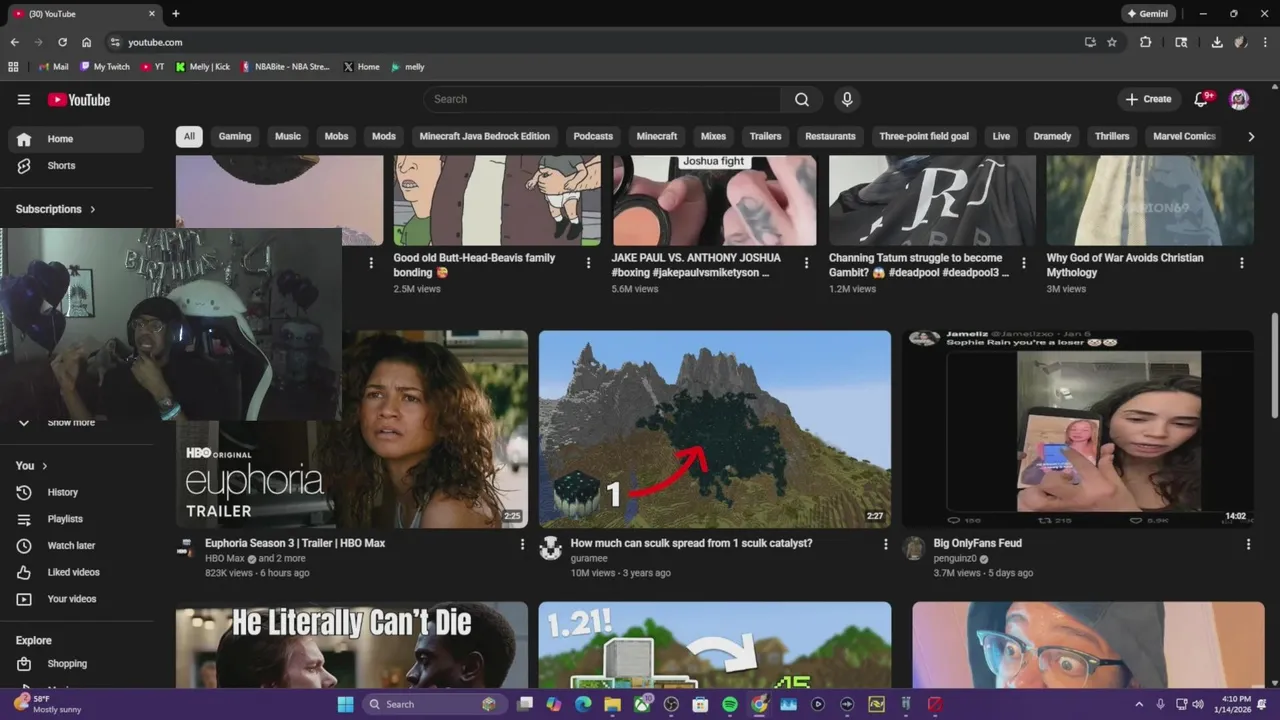Open Your videos in sidebar
This screenshot has width=1280, height=720.
(x=76, y=599)
